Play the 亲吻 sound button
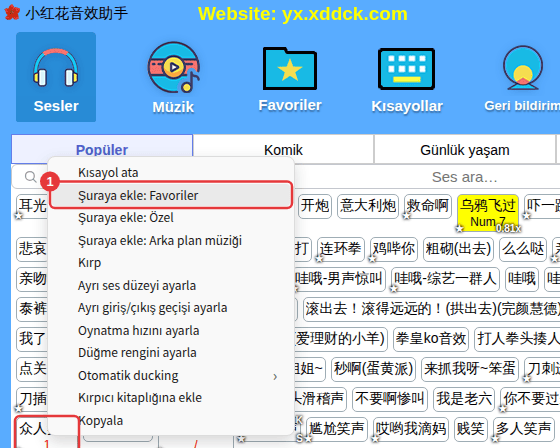 tap(32, 279)
